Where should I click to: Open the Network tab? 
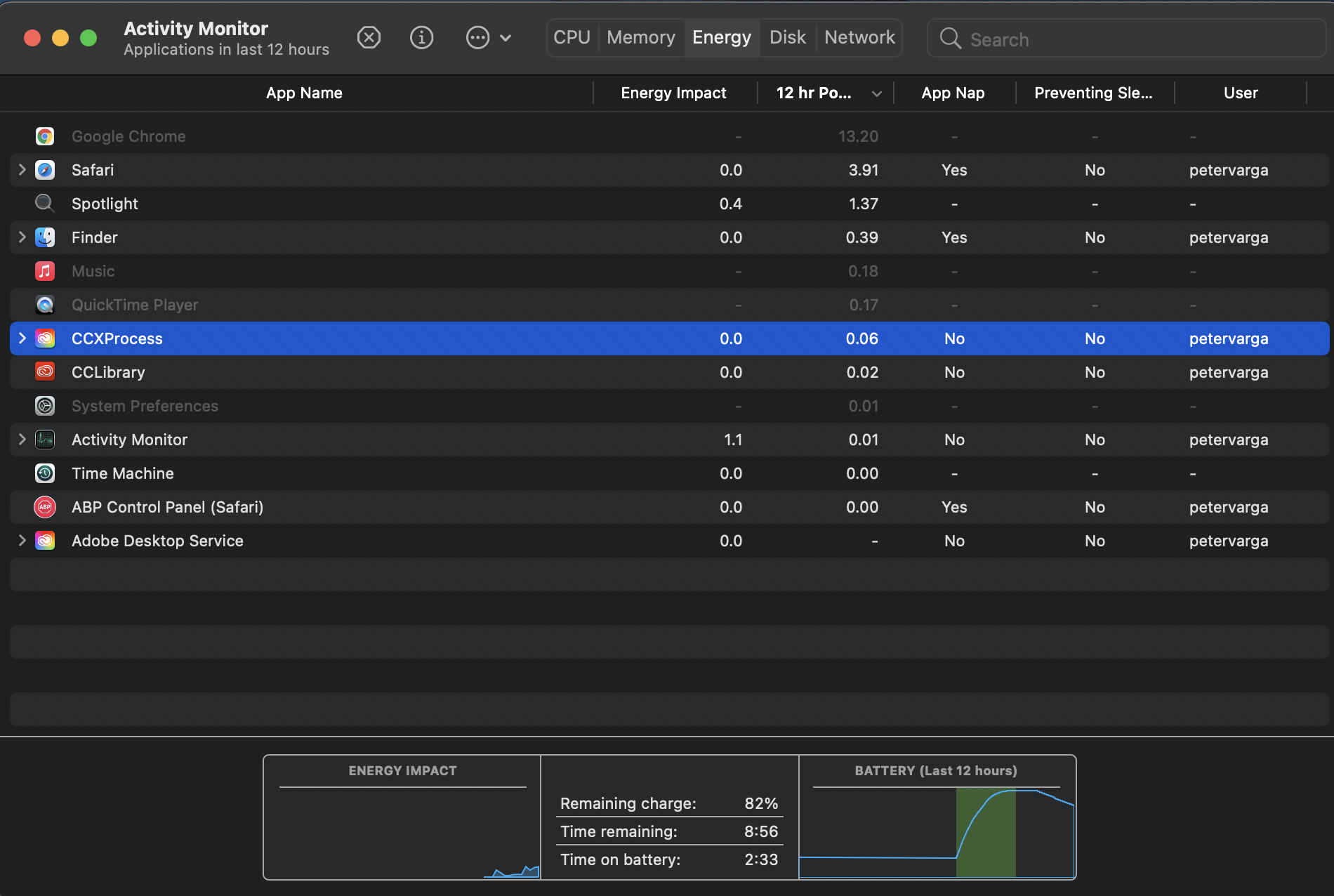tap(859, 37)
